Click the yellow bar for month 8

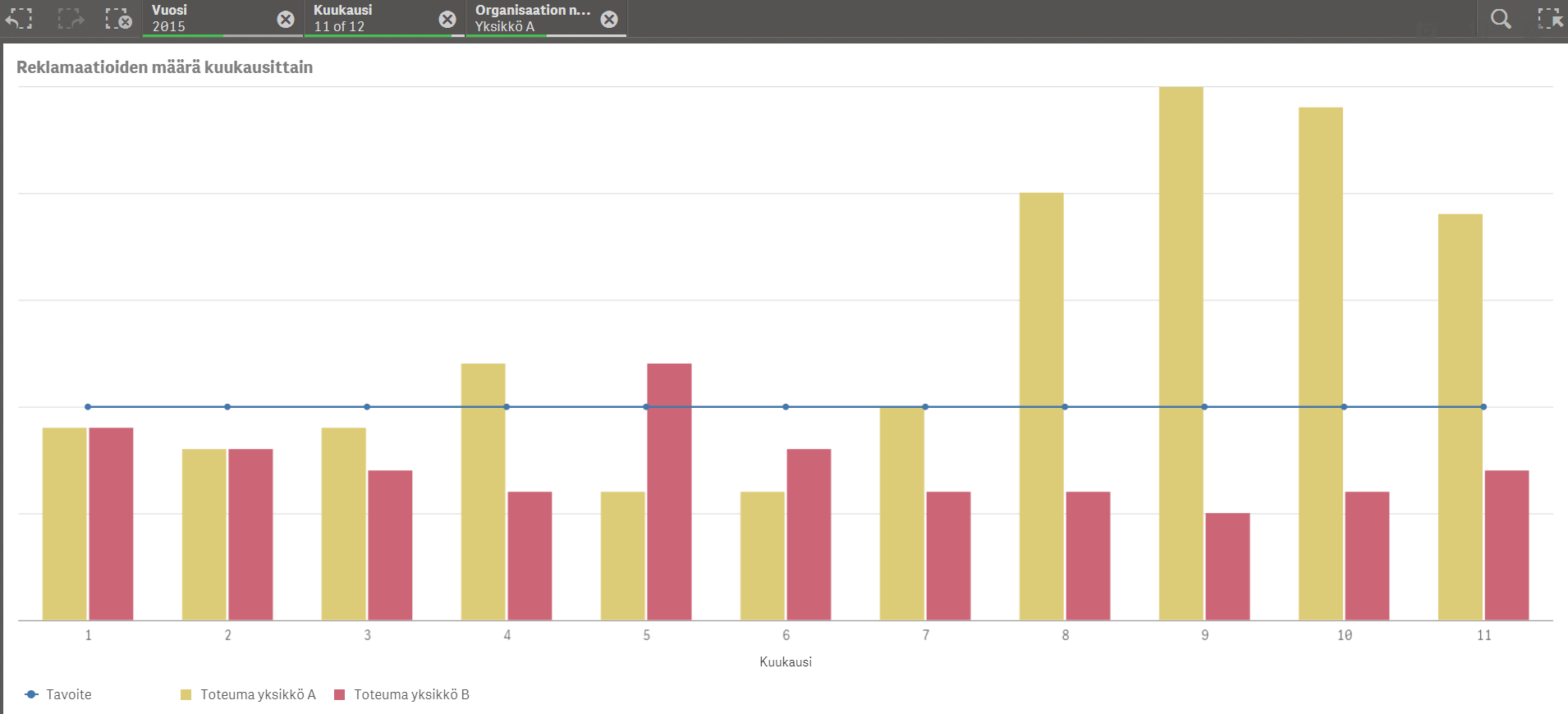[1042, 406]
